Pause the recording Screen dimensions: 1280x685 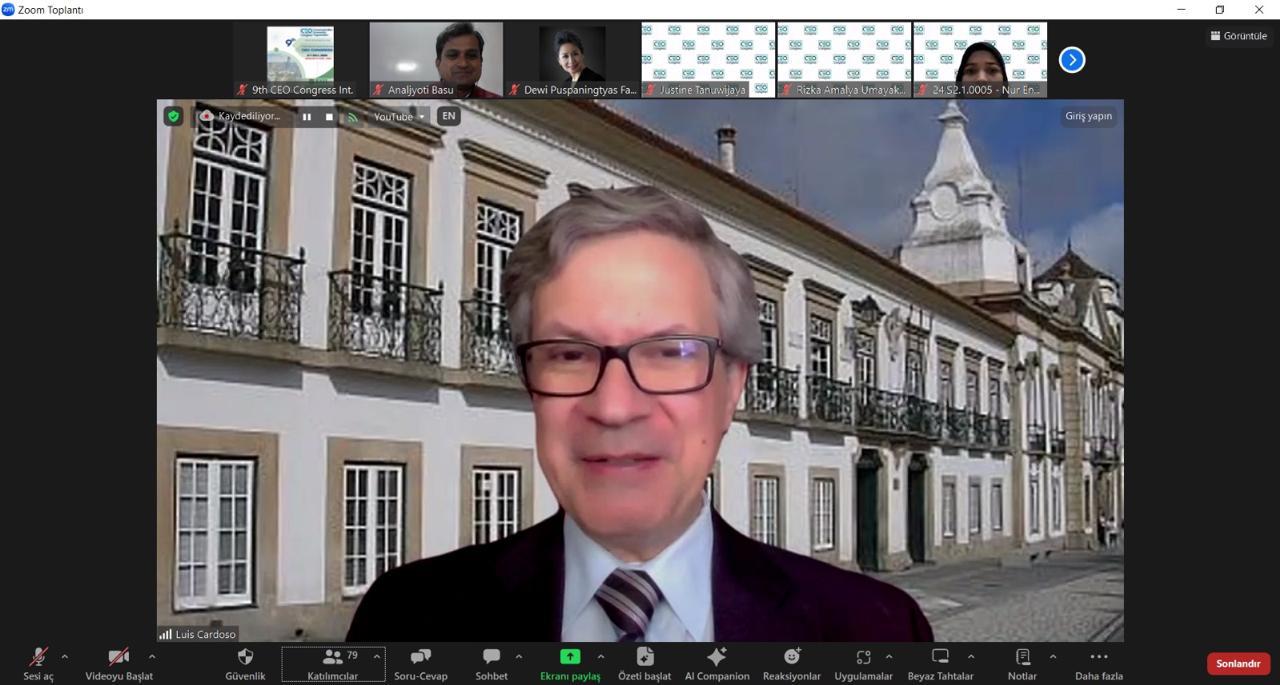pos(307,117)
